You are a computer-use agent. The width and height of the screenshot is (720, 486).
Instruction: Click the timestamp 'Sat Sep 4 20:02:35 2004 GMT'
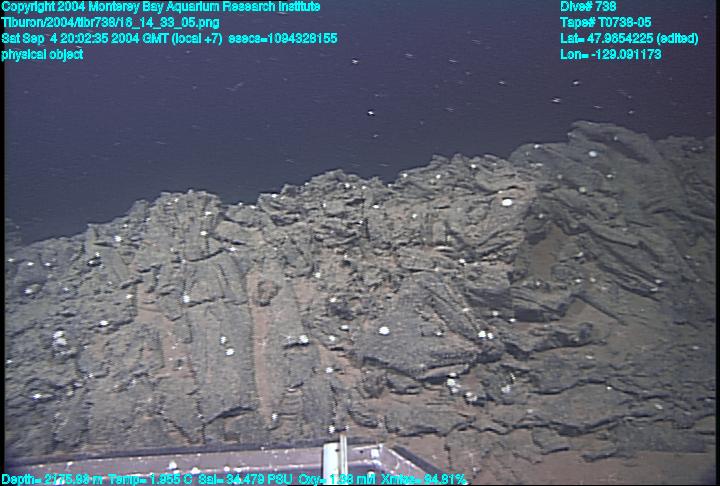[85, 38]
